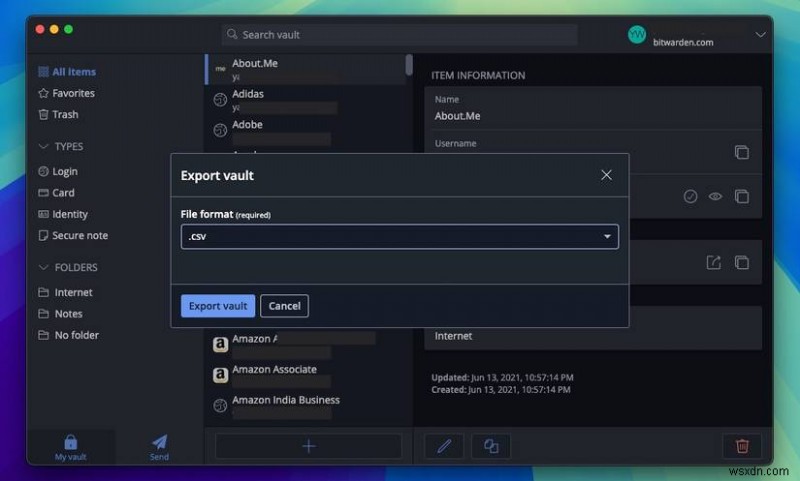800x481 pixels.
Task: Click the Amazon Associate logo icon
Action: tap(220, 375)
